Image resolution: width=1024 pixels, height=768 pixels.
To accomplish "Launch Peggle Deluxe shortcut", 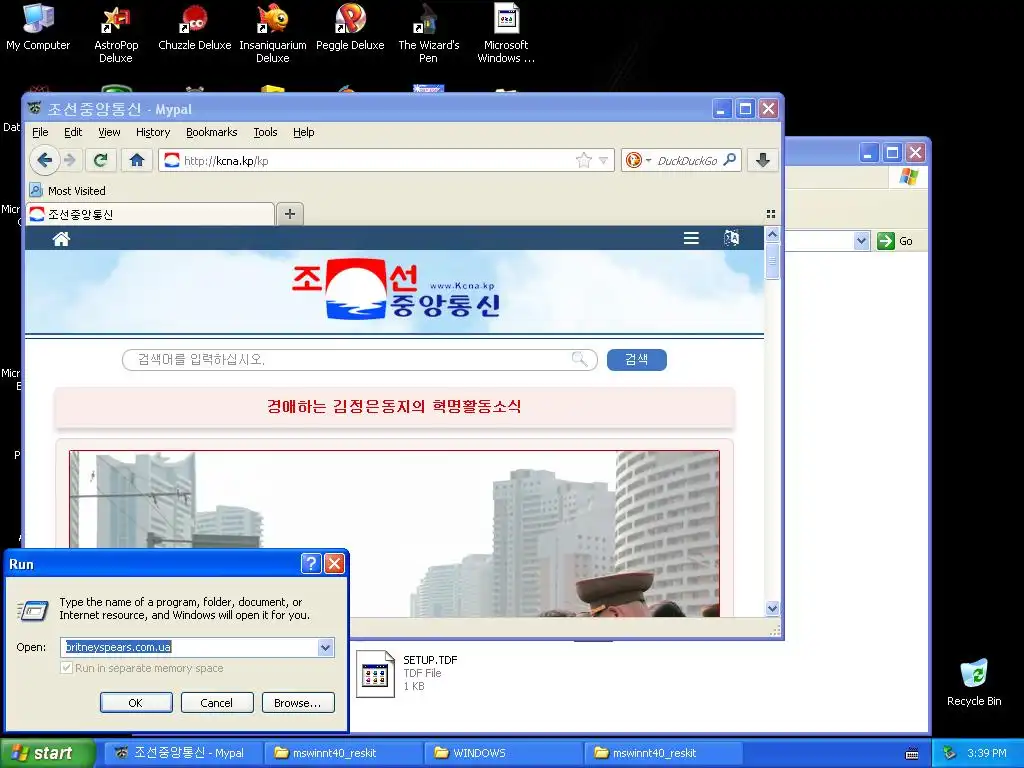I will (x=350, y=27).
